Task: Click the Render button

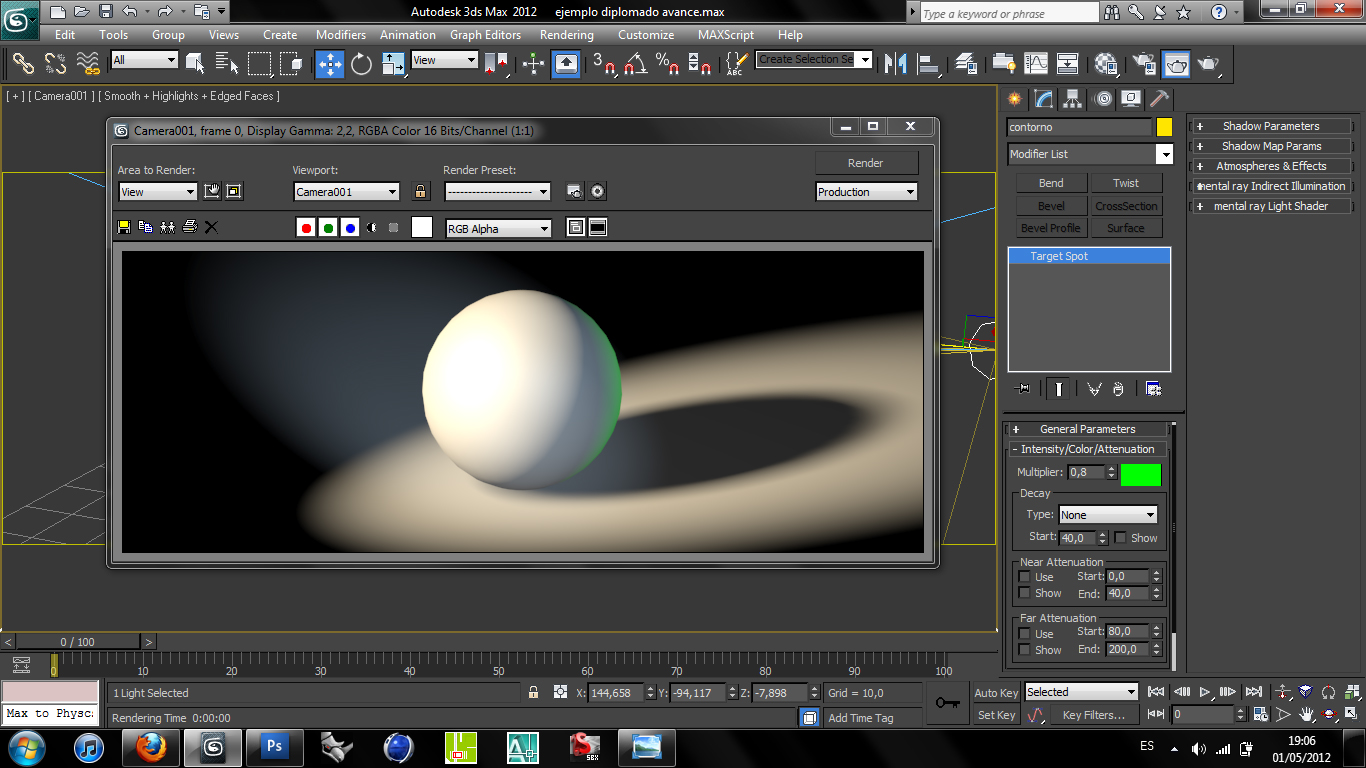Action: (865, 163)
